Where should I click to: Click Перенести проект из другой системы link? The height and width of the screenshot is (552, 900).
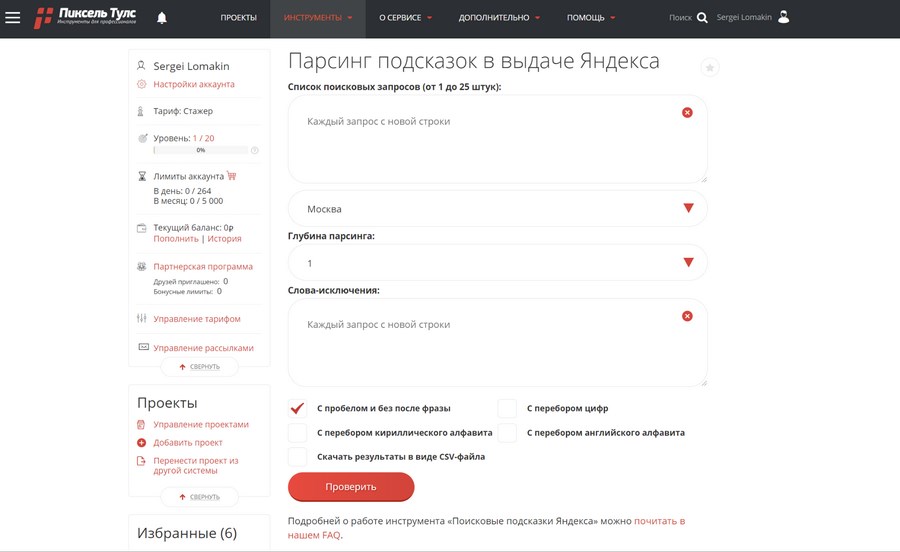click(x=196, y=465)
